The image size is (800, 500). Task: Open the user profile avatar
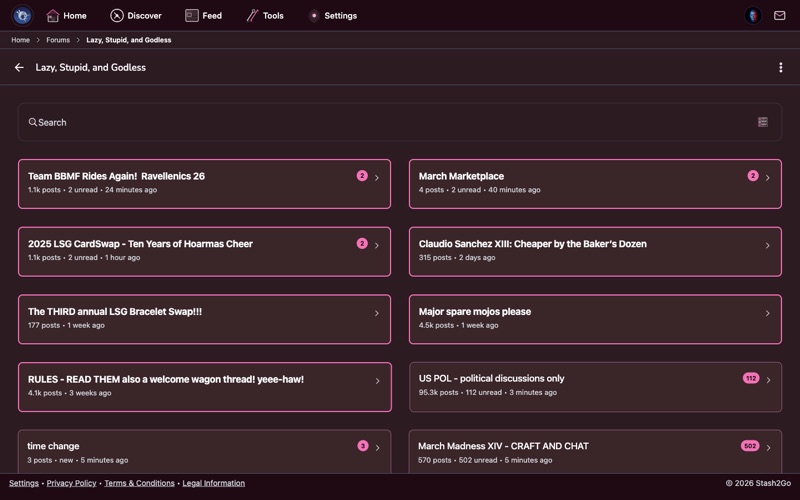[753, 15]
